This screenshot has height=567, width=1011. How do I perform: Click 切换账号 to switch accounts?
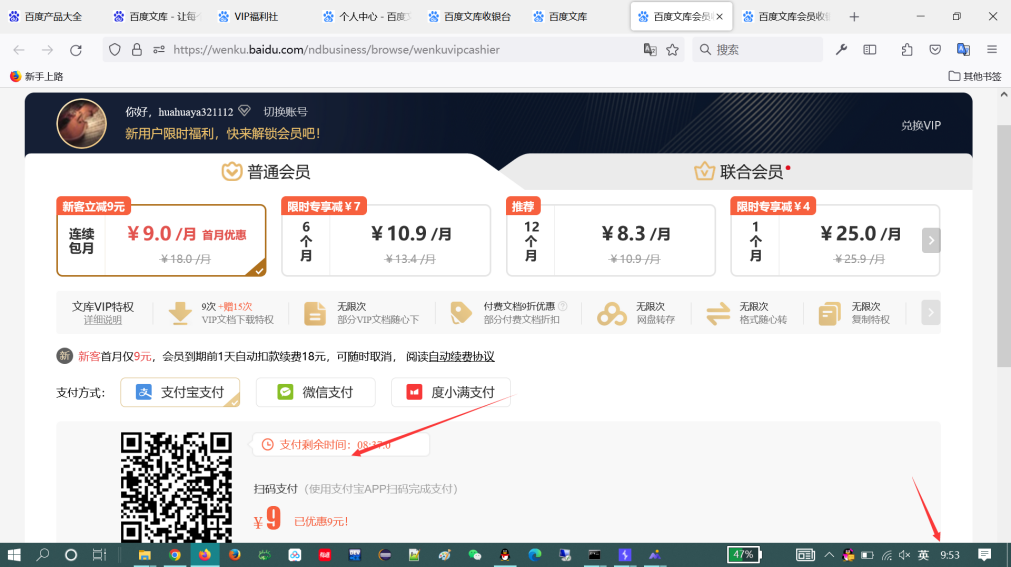[x=285, y=112]
